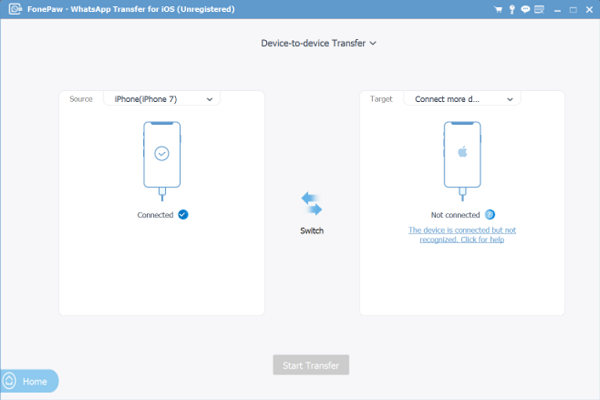Screen dimensions: 600x400
Task: Click the Home icon in bottom corner
Action: tap(11, 382)
